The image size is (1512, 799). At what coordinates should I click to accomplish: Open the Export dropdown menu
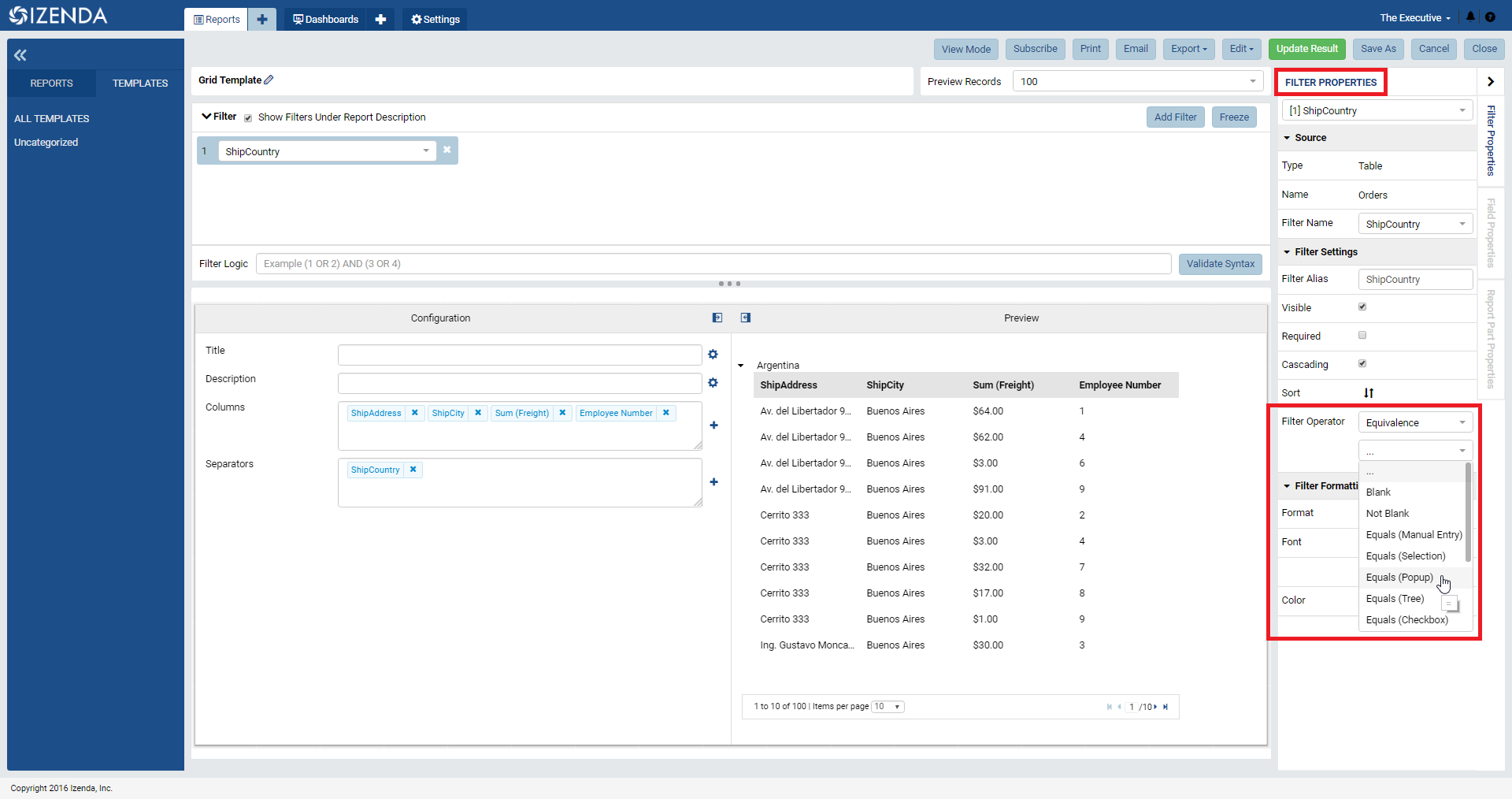tap(1188, 49)
